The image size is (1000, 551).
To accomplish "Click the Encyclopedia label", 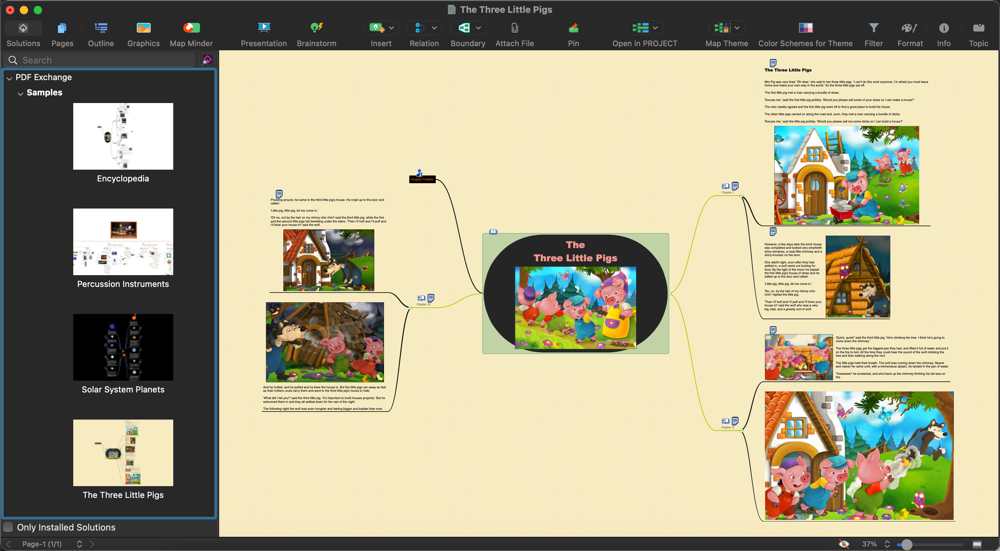I will [x=123, y=179].
